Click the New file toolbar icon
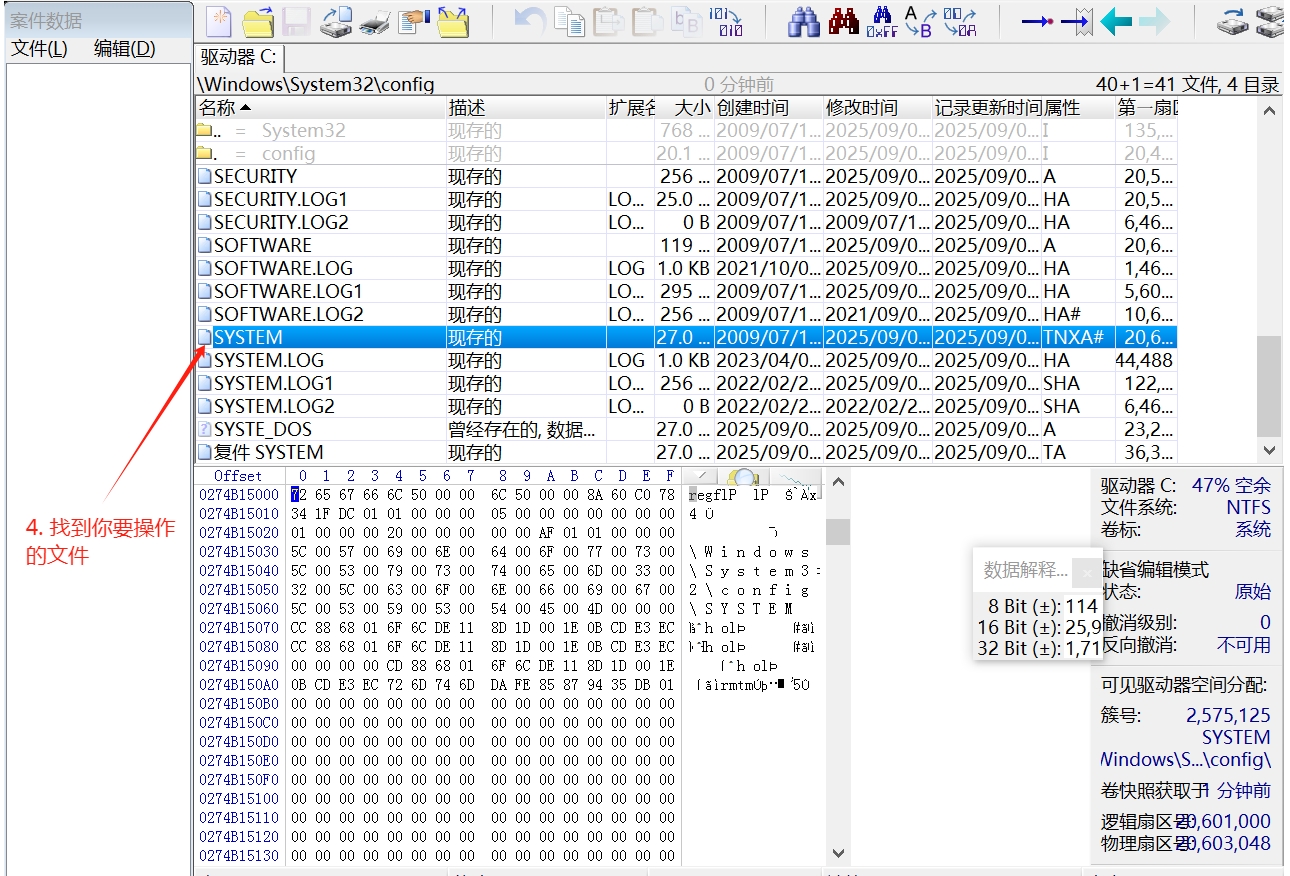The image size is (1290, 876). coord(218,21)
